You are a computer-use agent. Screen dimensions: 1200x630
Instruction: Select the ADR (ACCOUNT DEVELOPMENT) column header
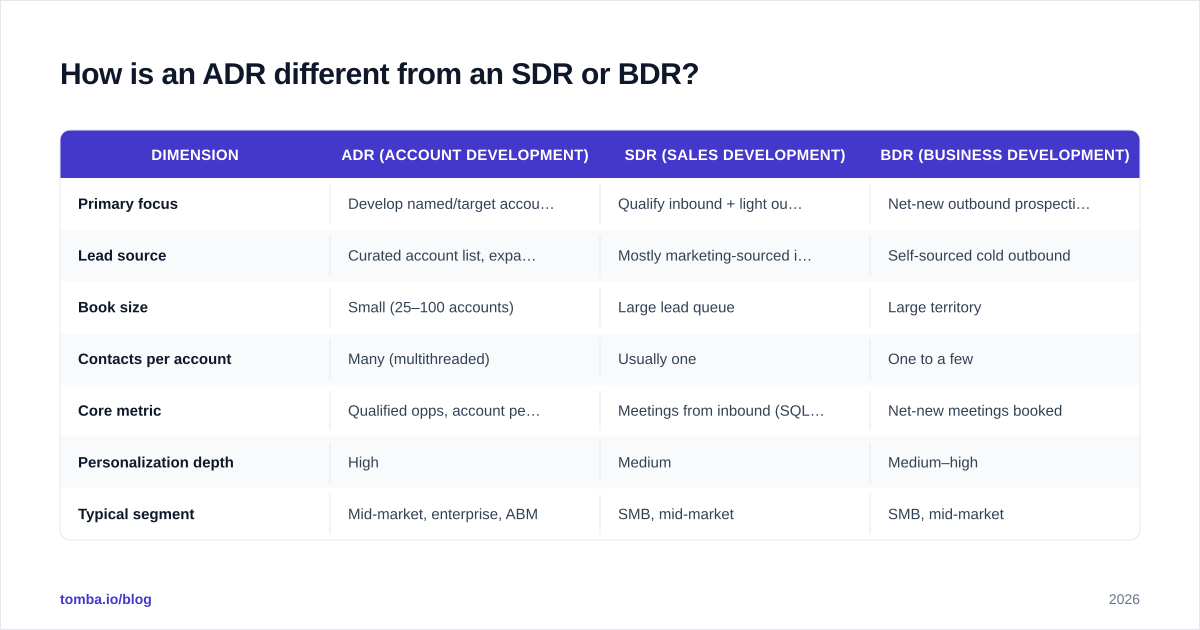pos(465,155)
